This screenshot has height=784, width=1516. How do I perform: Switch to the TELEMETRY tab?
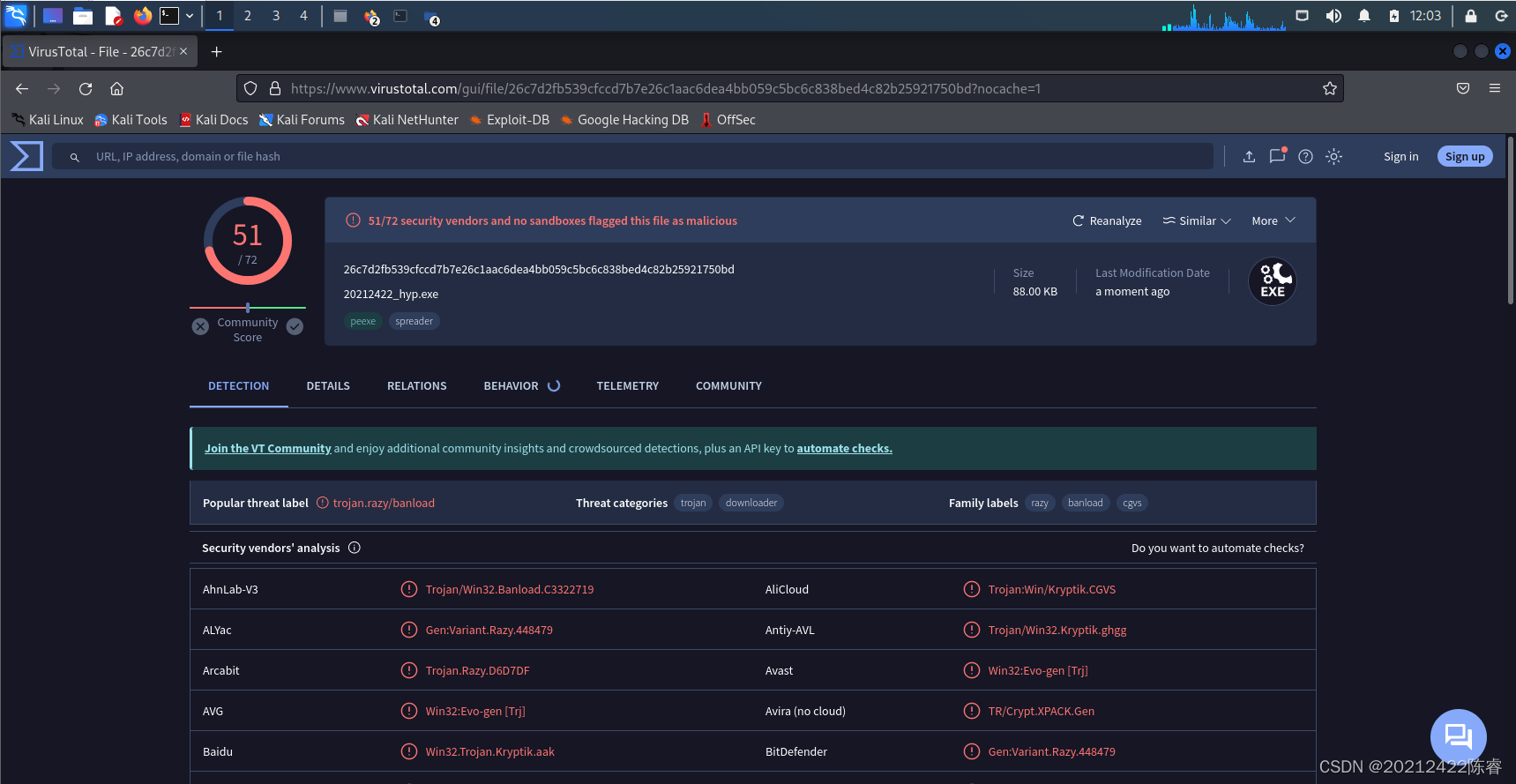[628, 386]
